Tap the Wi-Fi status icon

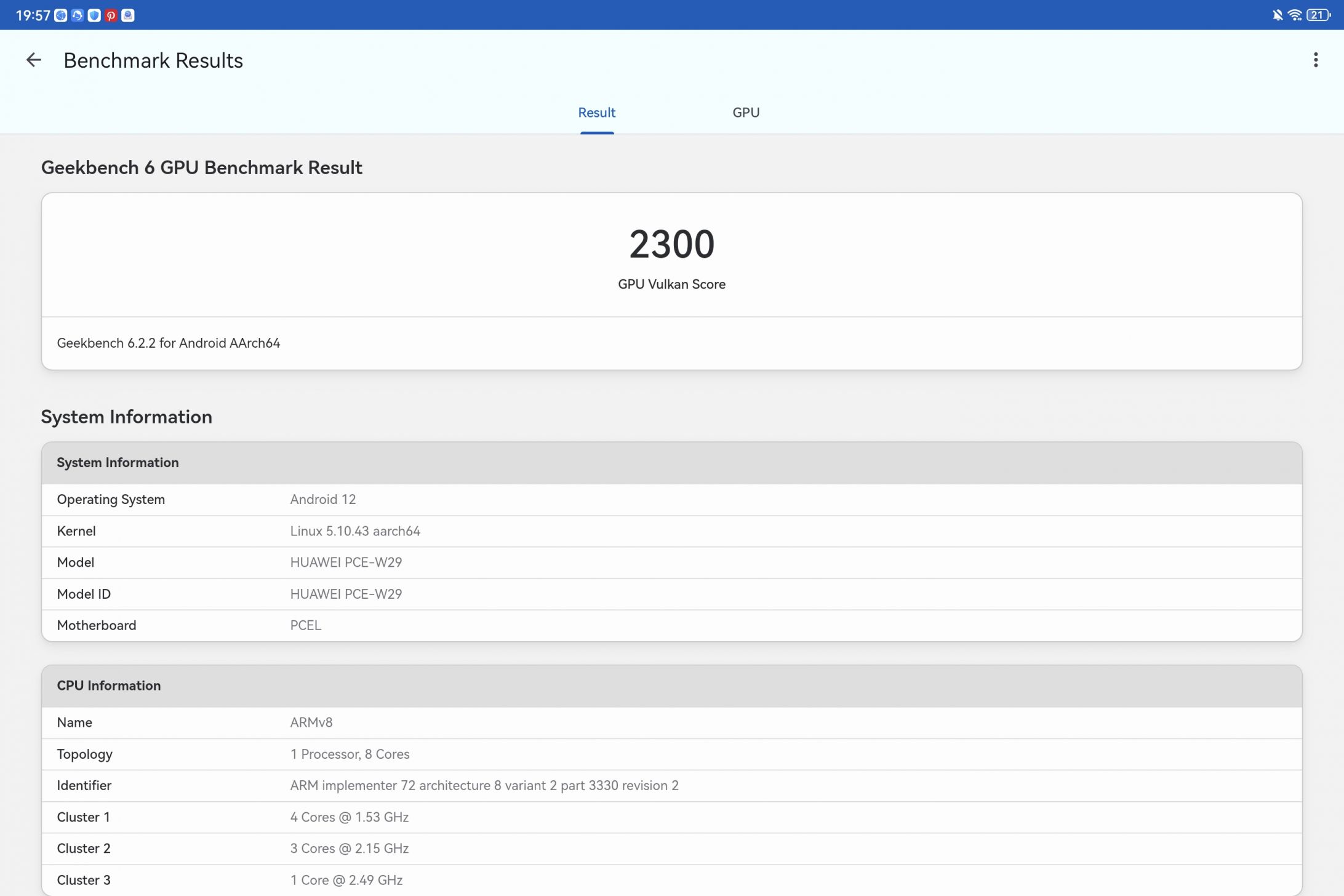(1295, 15)
